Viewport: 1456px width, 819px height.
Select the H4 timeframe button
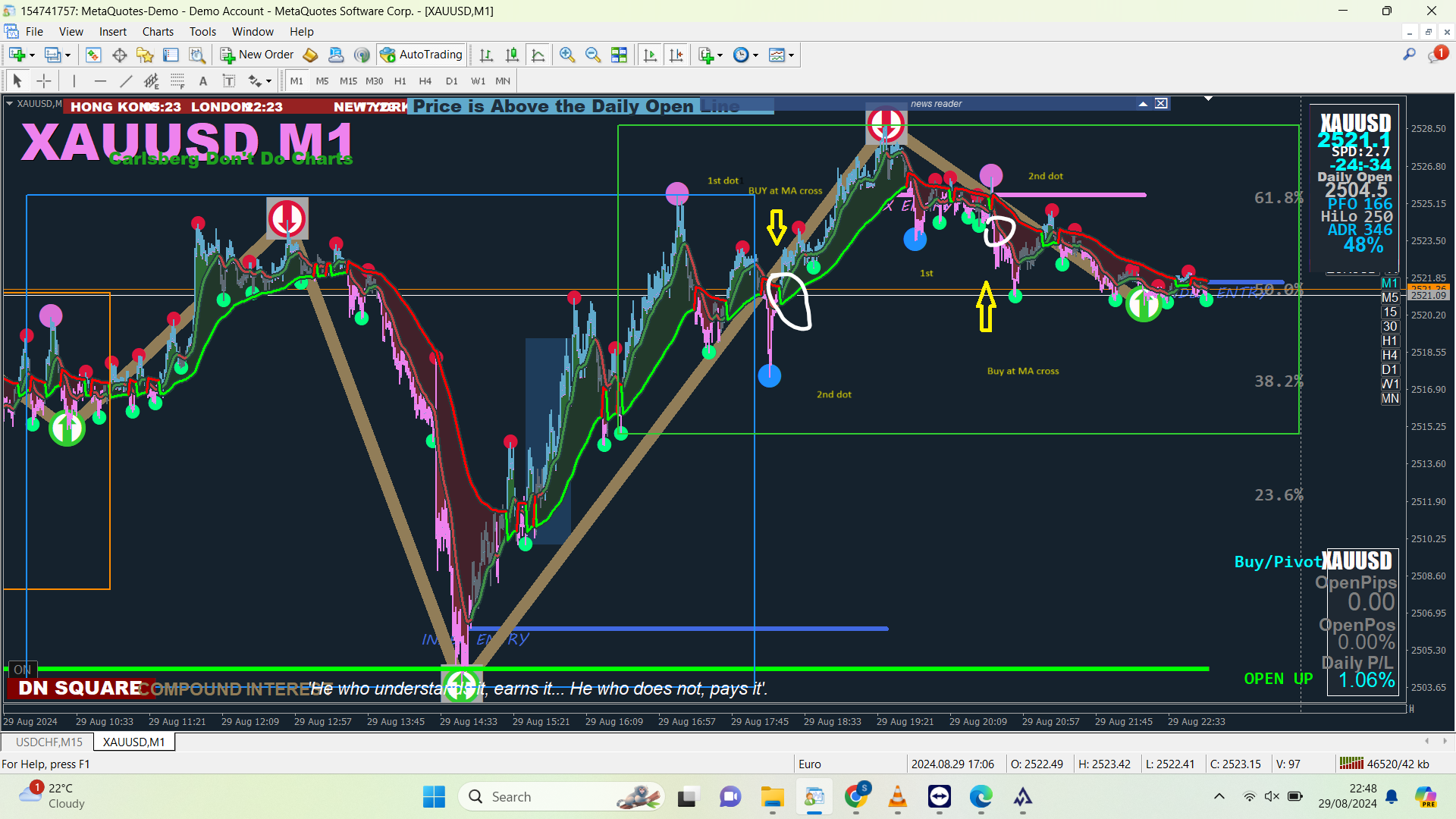tap(425, 81)
